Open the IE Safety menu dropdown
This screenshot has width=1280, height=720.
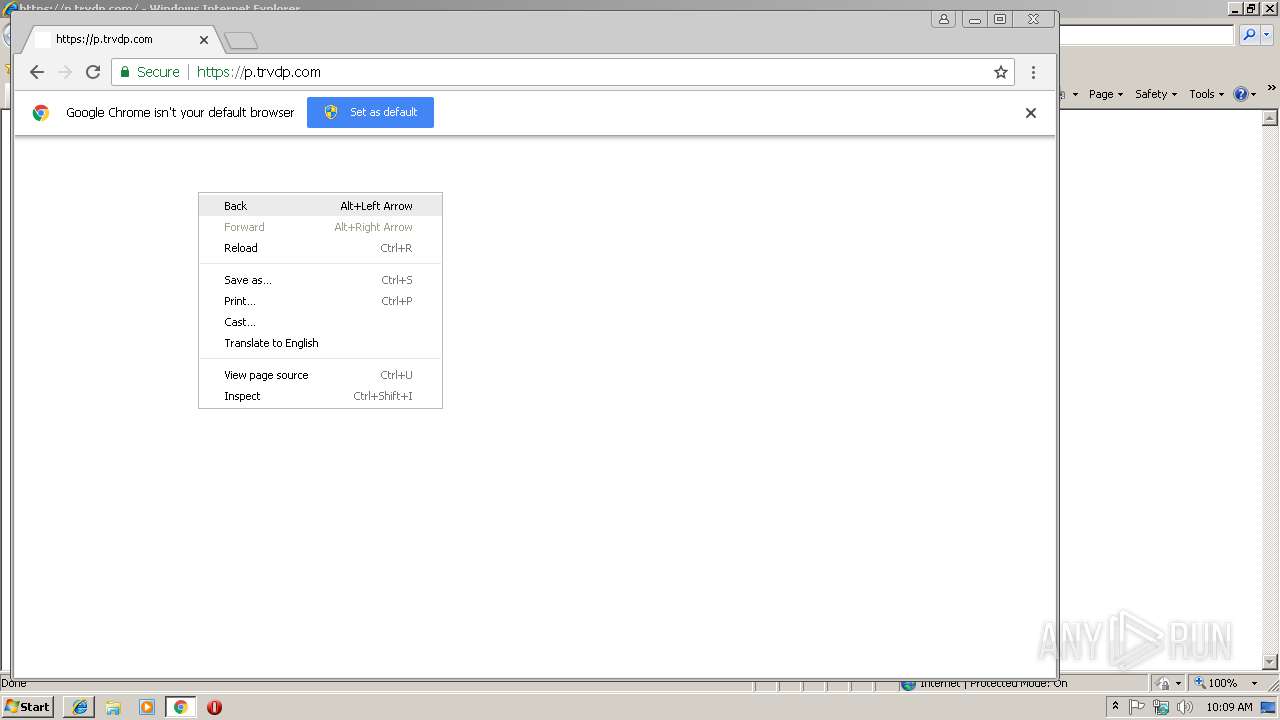tap(1156, 94)
